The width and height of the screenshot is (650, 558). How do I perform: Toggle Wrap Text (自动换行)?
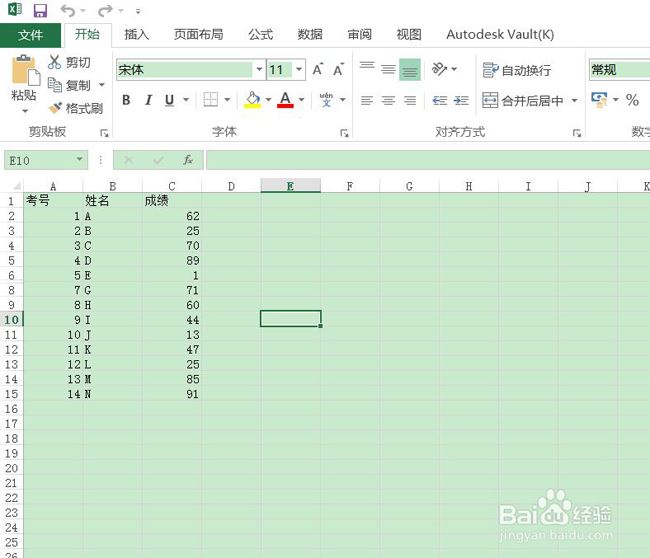(516, 70)
